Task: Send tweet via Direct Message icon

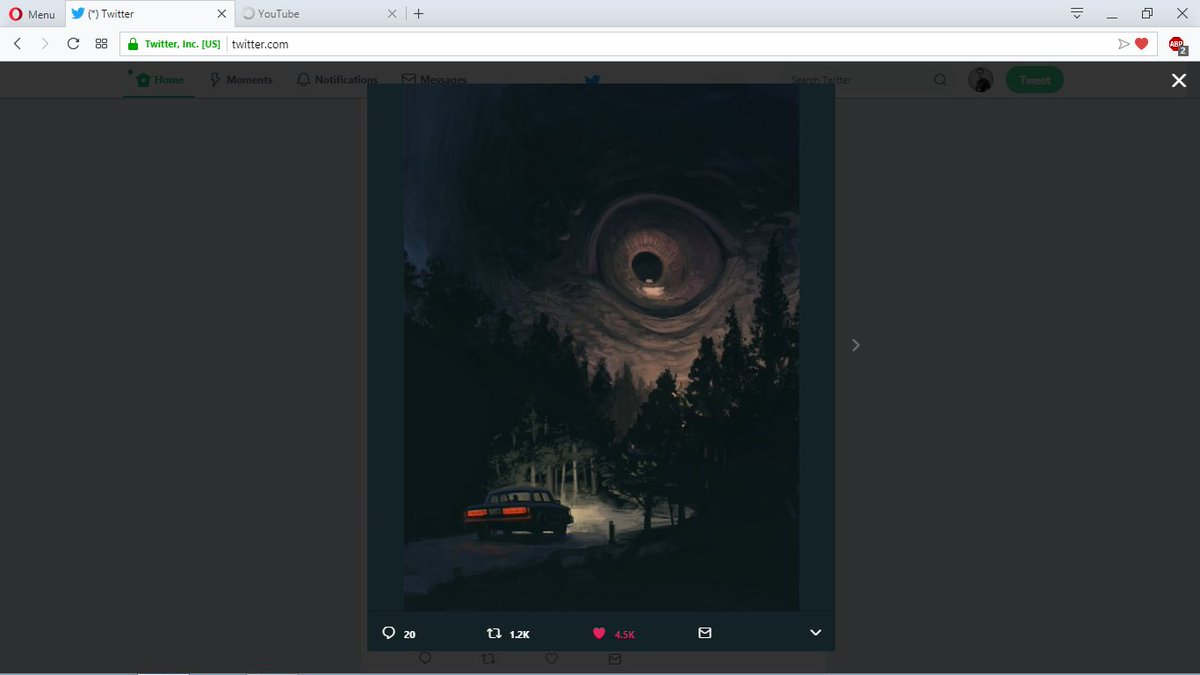Action: pos(705,633)
